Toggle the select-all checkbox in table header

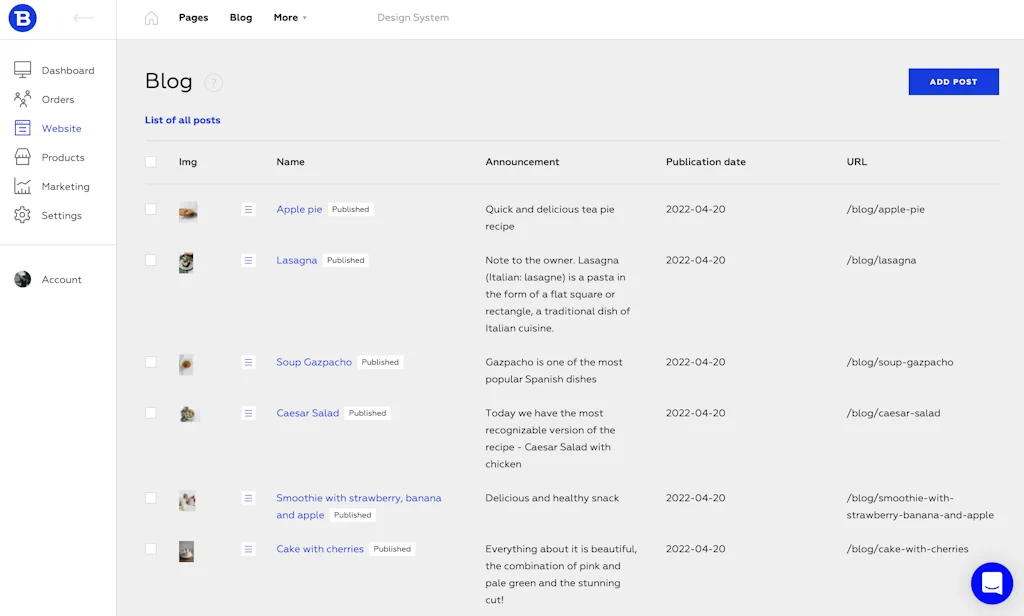click(151, 162)
